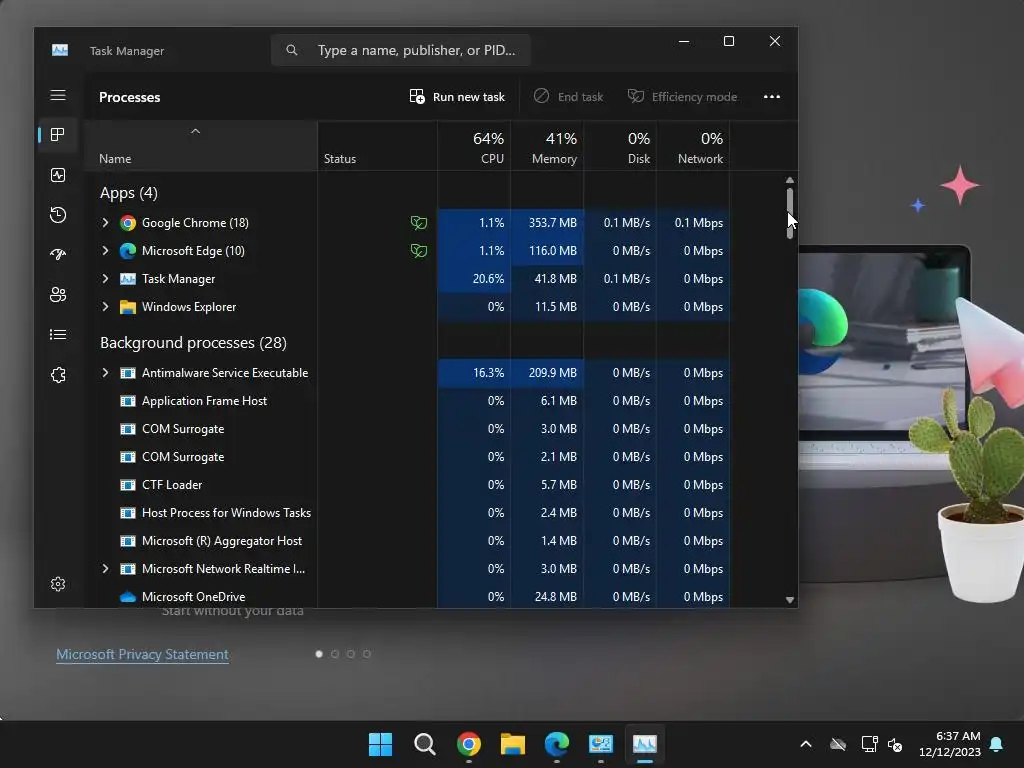
Task: Open File Explorer from the taskbar
Action: coord(513,744)
